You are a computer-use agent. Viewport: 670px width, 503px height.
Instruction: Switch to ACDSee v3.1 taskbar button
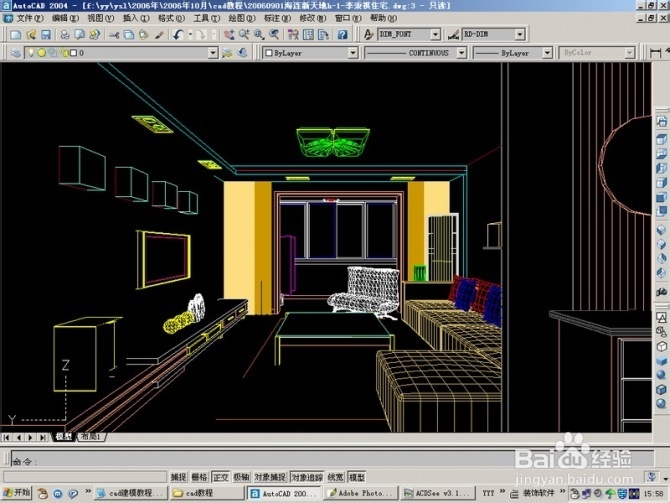click(x=438, y=493)
